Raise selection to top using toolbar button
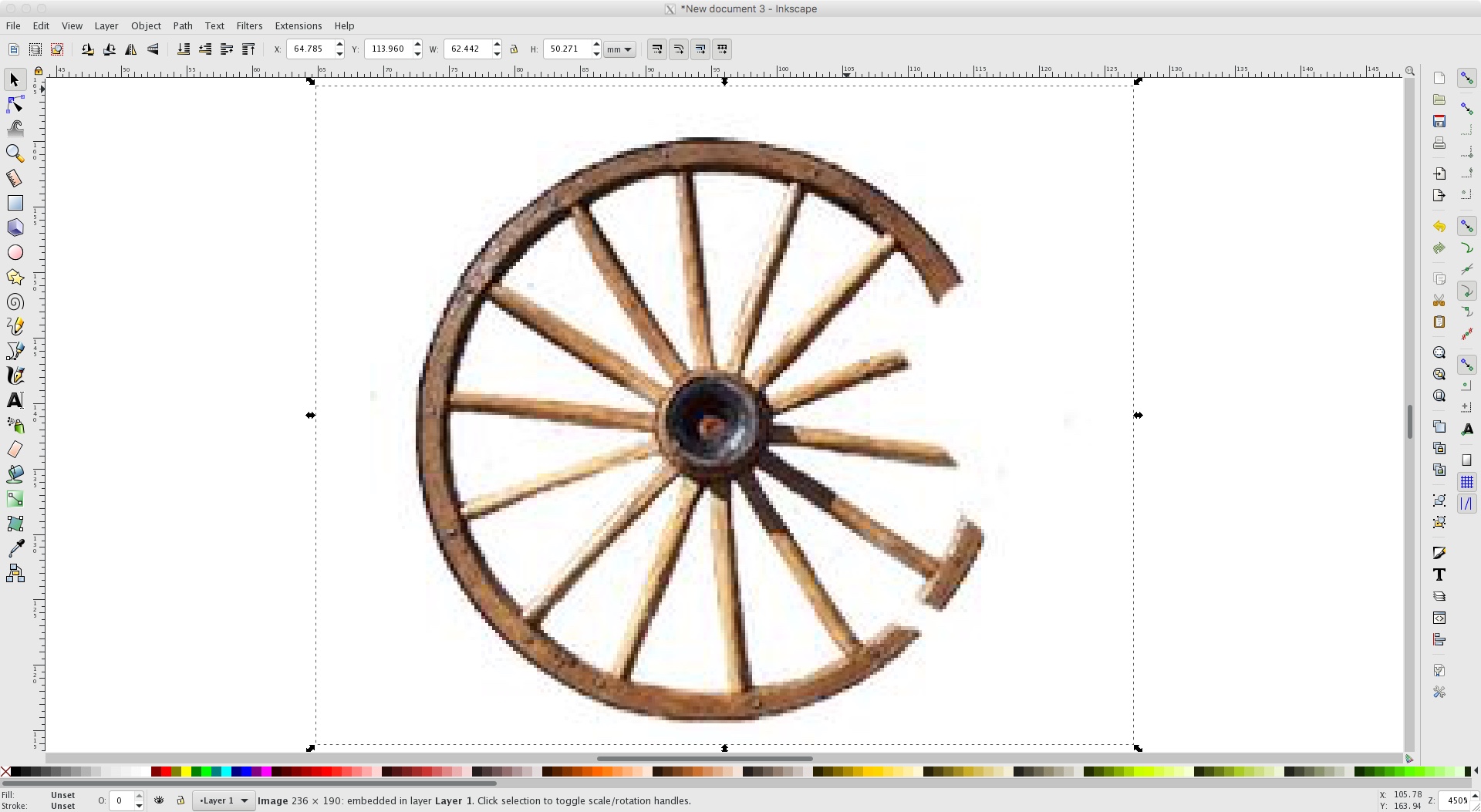 248,49
